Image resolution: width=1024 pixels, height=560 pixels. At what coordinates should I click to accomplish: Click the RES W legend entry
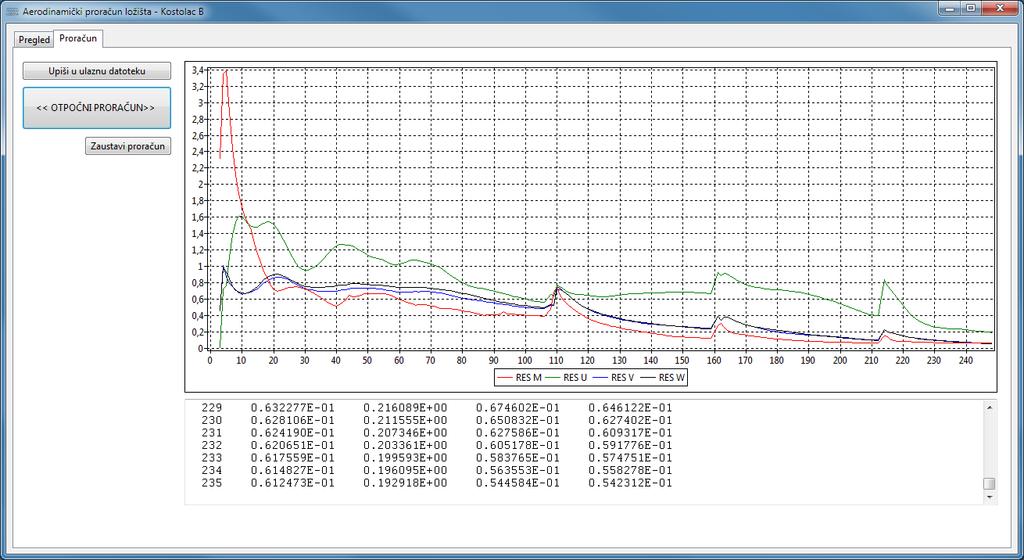663,377
